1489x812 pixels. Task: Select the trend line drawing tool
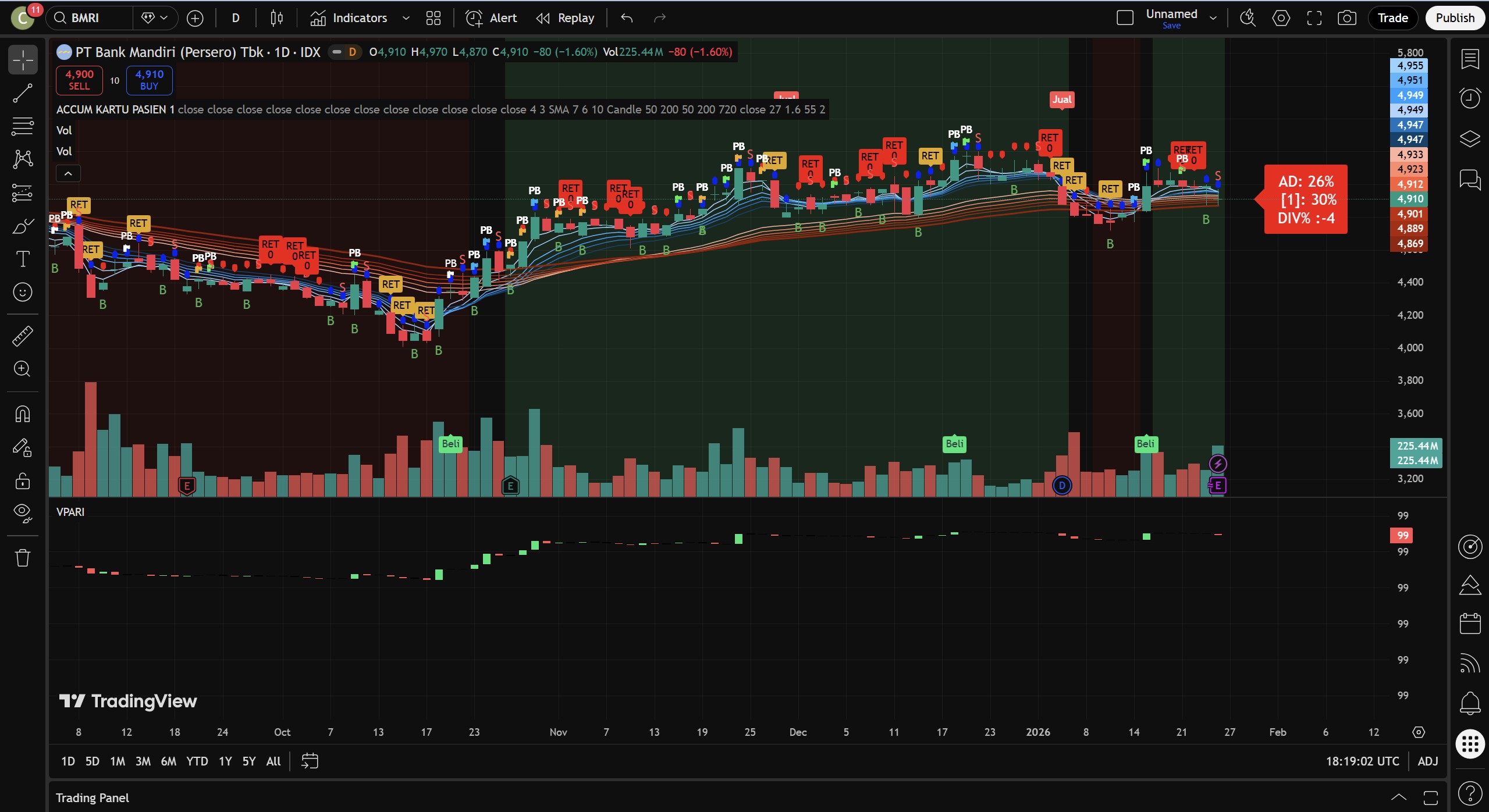click(23, 93)
